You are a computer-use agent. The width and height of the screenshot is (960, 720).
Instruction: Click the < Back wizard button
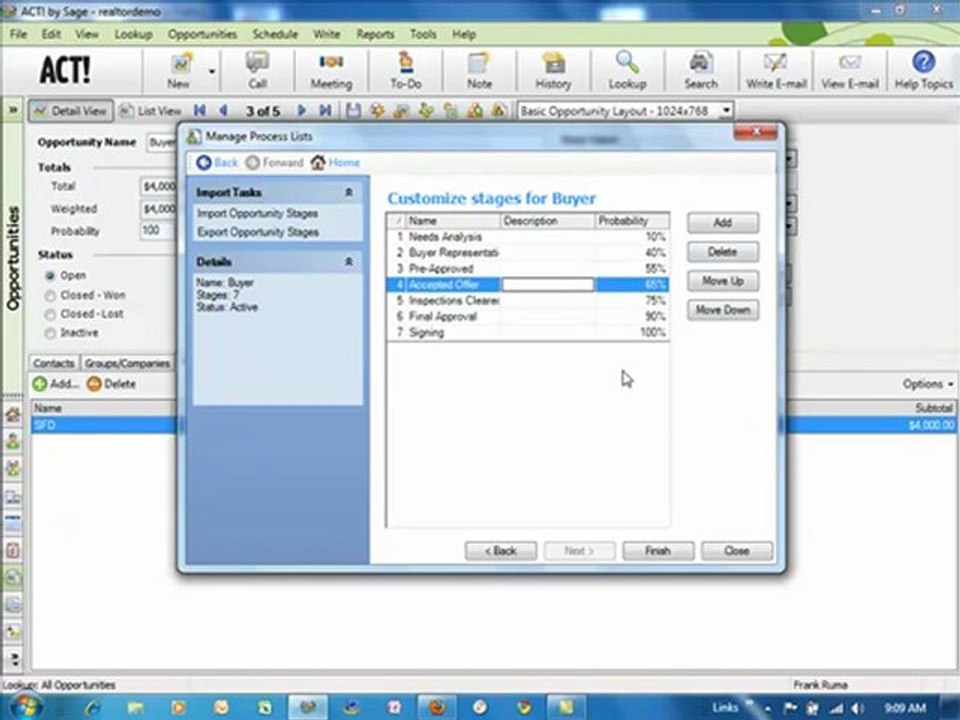point(501,551)
